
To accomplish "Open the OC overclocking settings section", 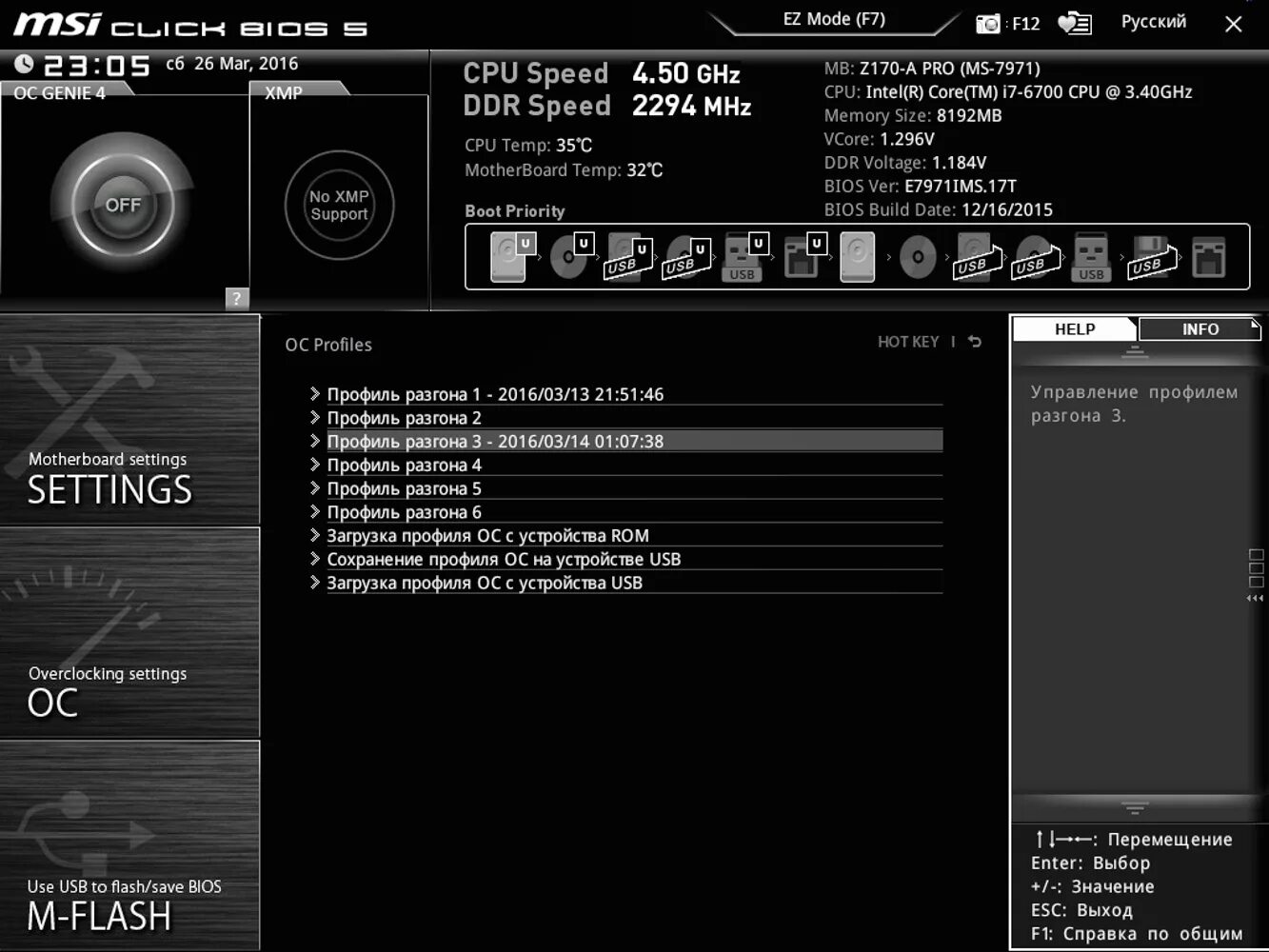I will tap(129, 633).
